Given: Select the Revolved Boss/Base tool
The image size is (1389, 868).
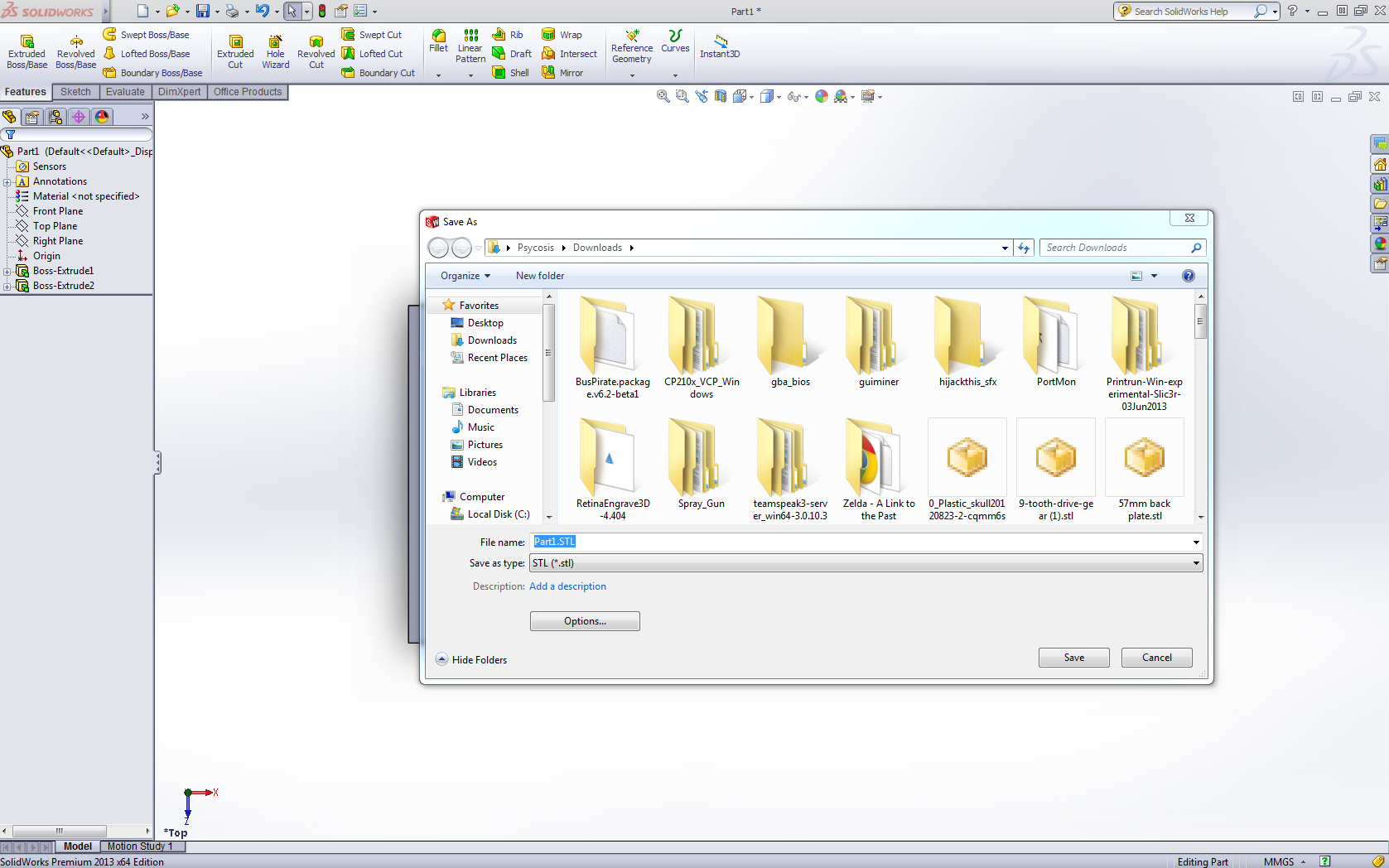Looking at the screenshot, I should tap(76, 51).
